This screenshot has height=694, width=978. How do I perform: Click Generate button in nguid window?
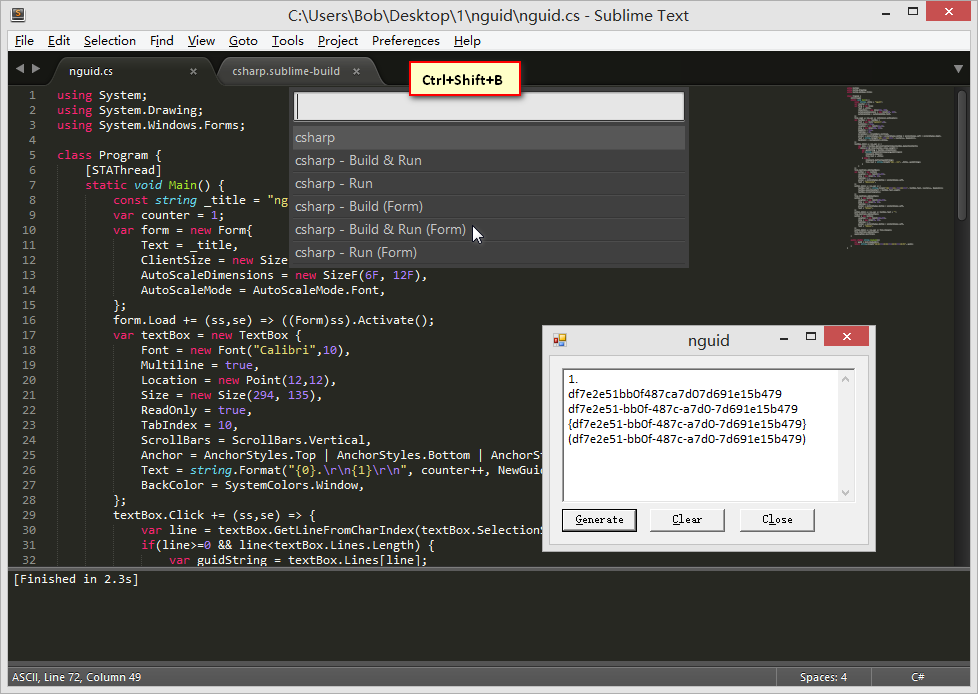[x=599, y=519]
